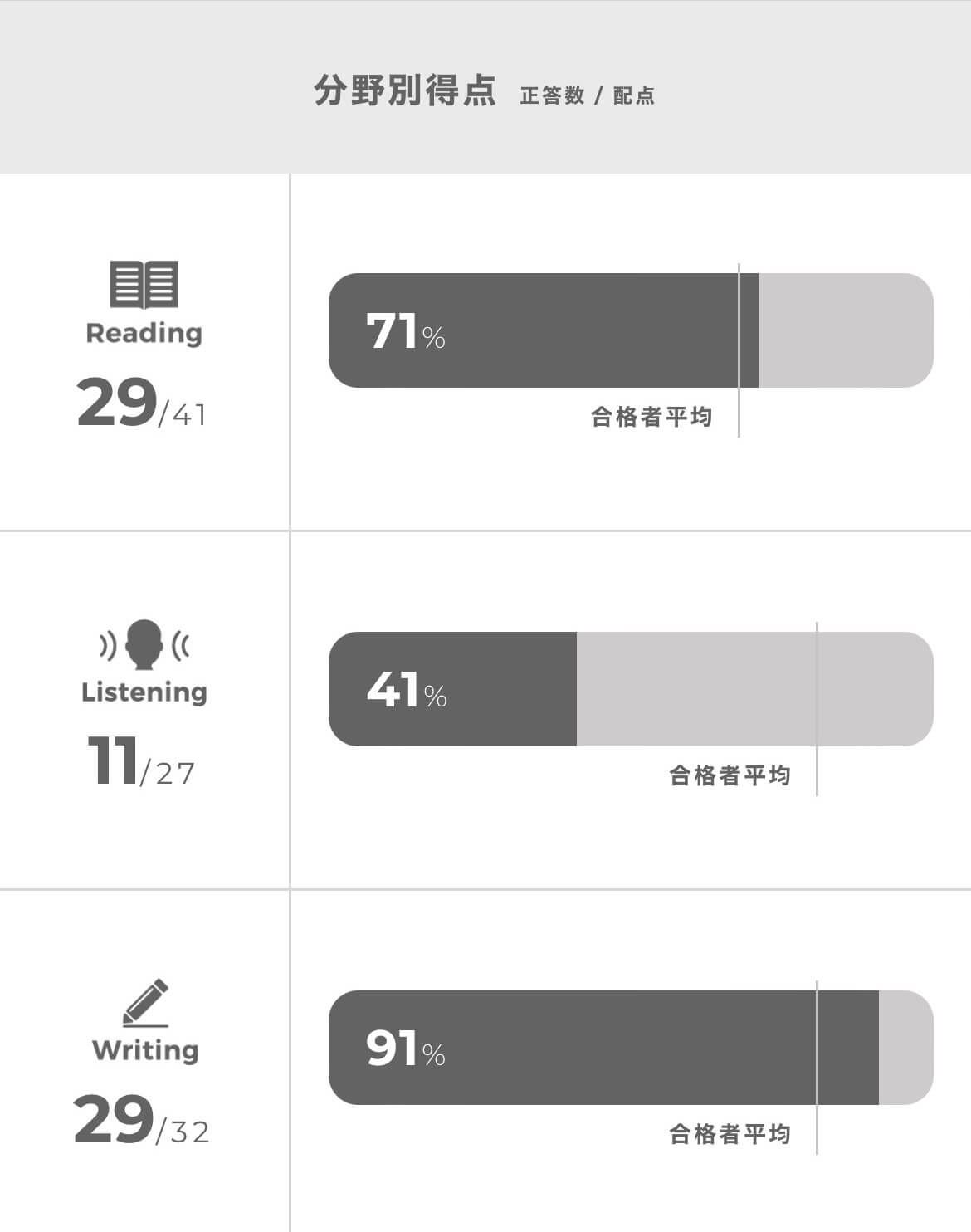Select the Writing label text
The width and height of the screenshot is (971, 1232).
(x=145, y=1051)
